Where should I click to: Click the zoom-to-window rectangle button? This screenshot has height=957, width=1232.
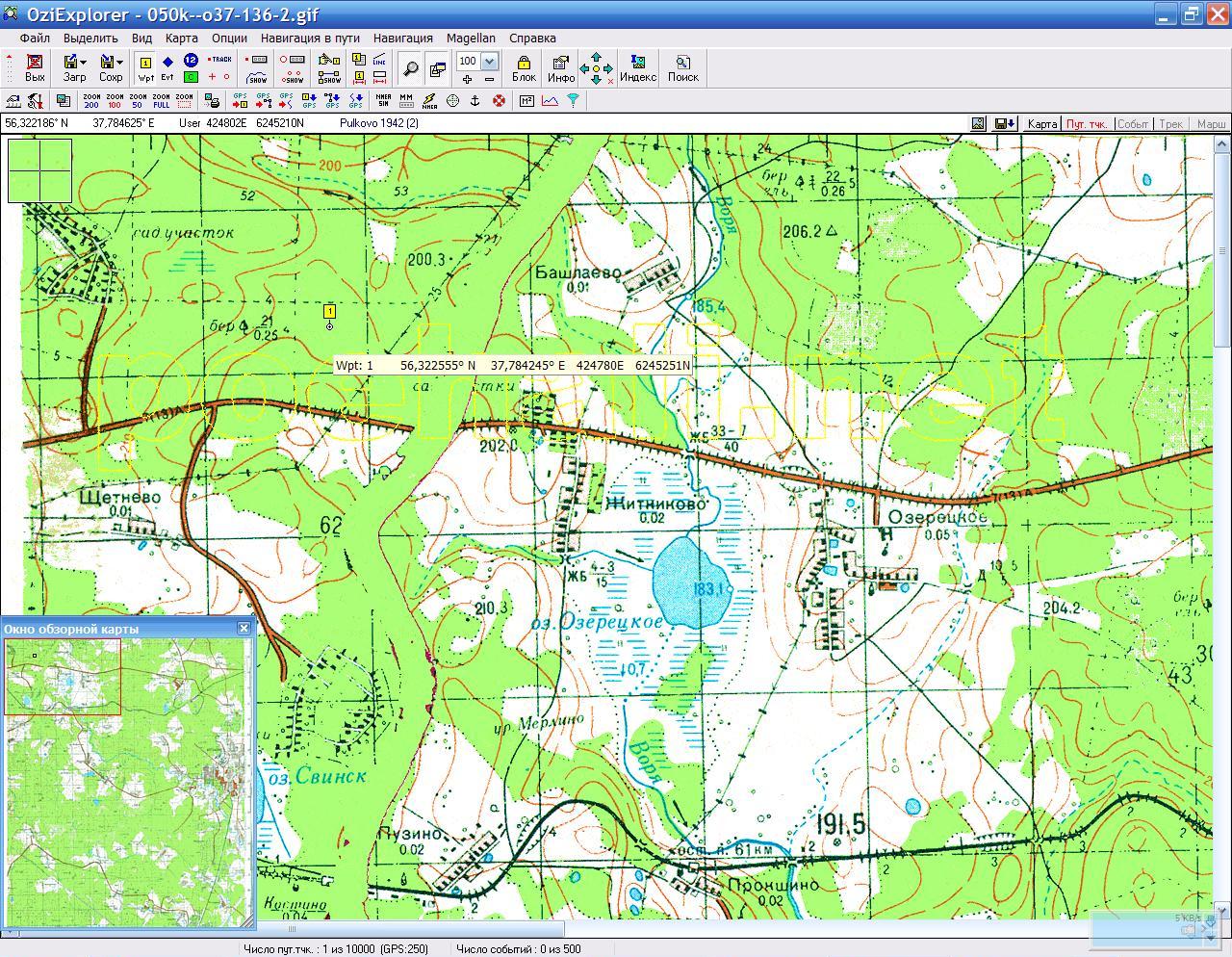click(184, 100)
